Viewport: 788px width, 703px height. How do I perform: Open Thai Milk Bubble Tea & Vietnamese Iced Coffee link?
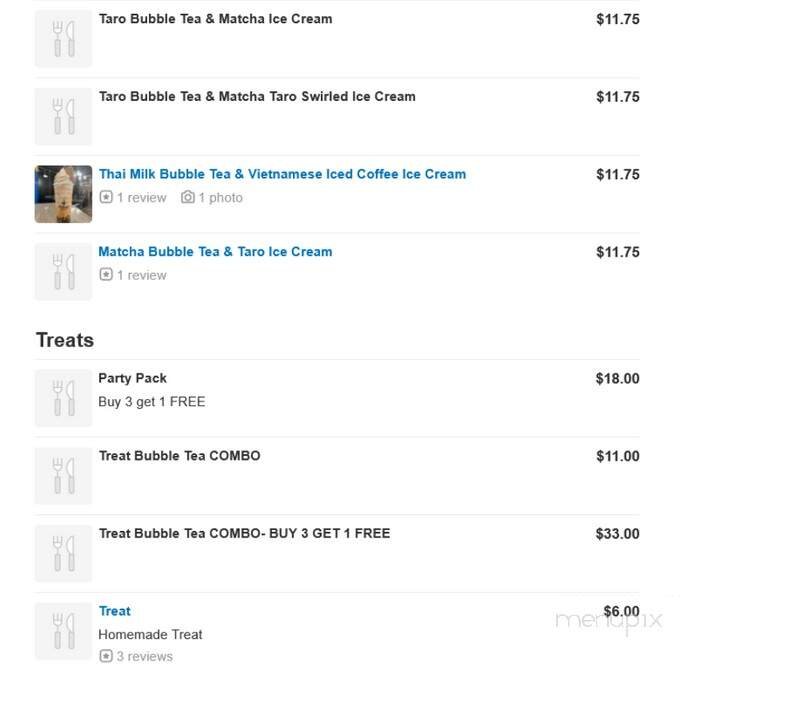click(x=282, y=174)
